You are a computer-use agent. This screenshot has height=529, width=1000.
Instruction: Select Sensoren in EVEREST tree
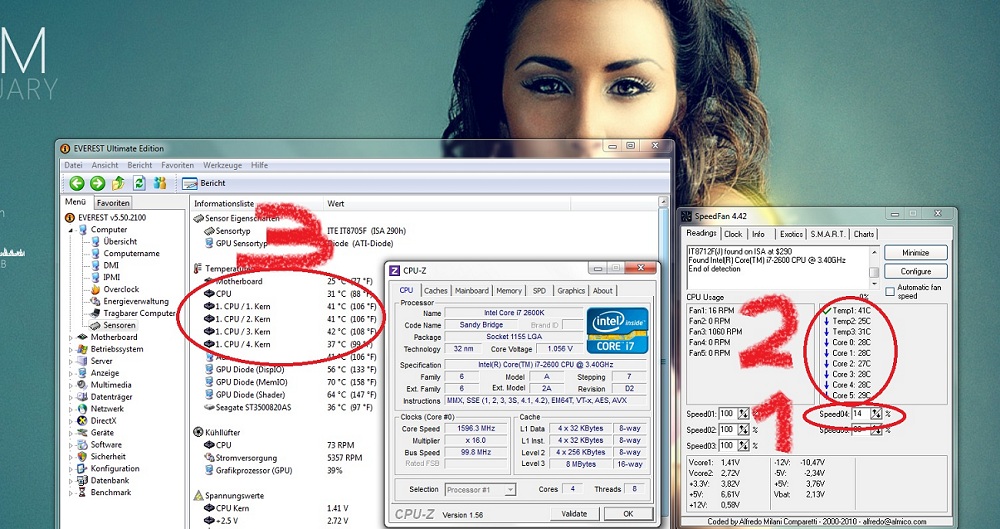(x=119, y=325)
